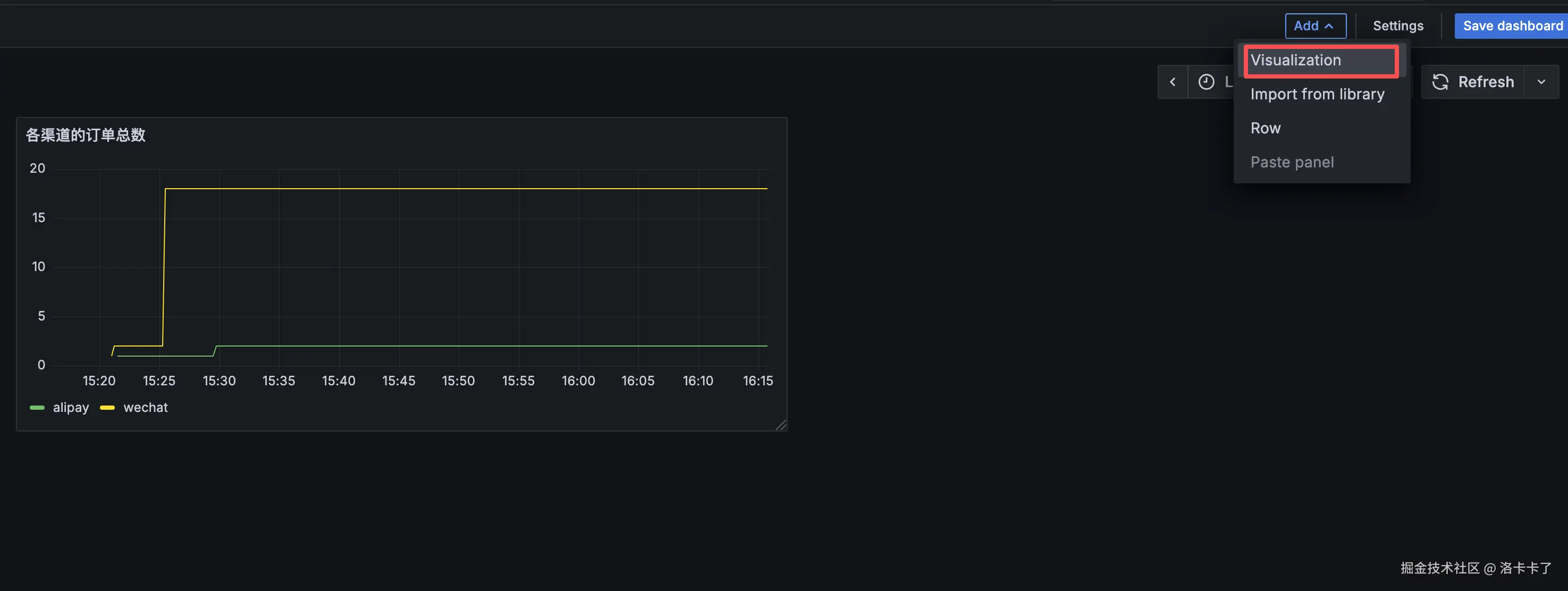
Task: Shift time range backward with left arrow
Action: coord(1173,81)
